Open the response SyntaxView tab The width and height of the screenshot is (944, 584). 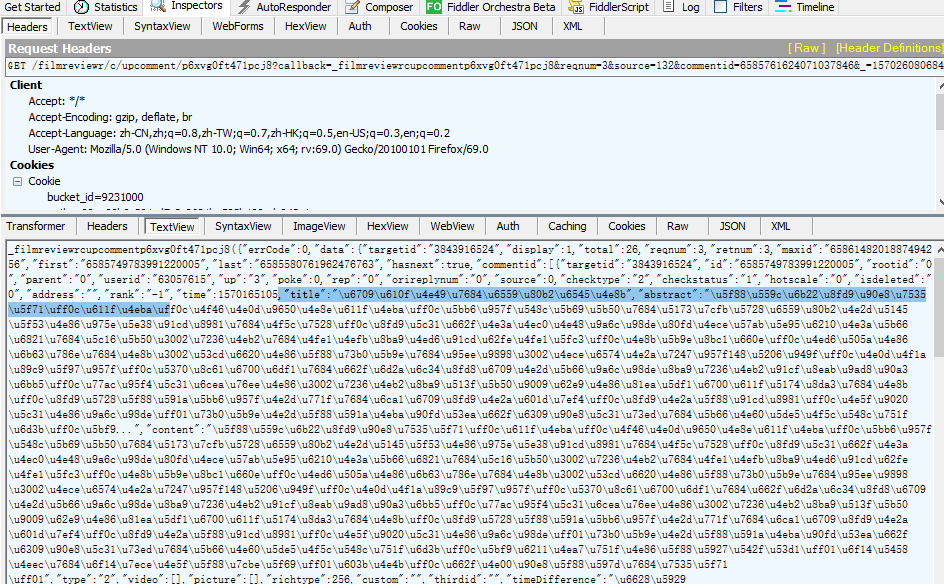[243, 226]
